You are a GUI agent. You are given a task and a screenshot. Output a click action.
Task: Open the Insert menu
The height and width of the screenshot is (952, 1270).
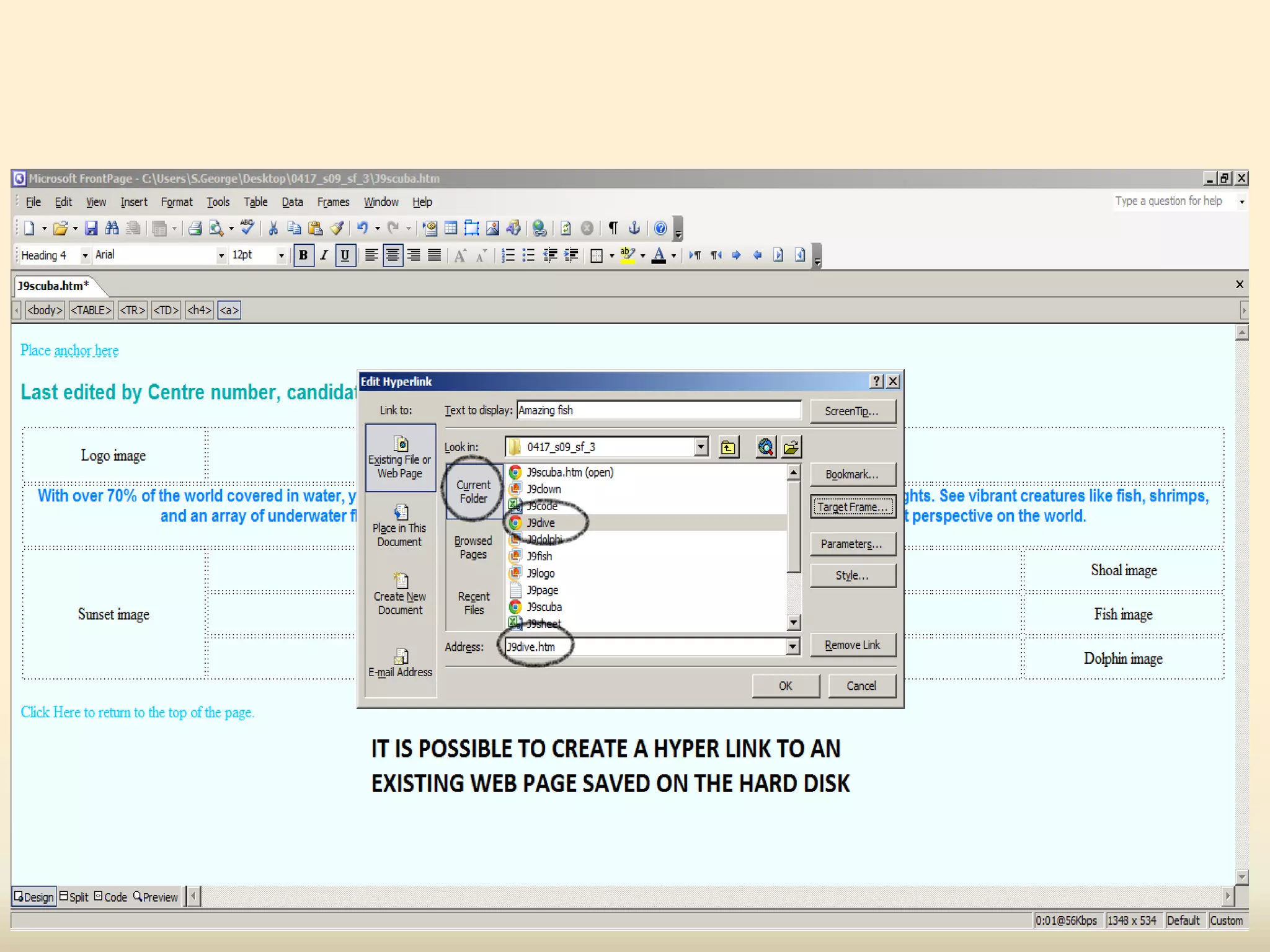[x=133, y=202]
